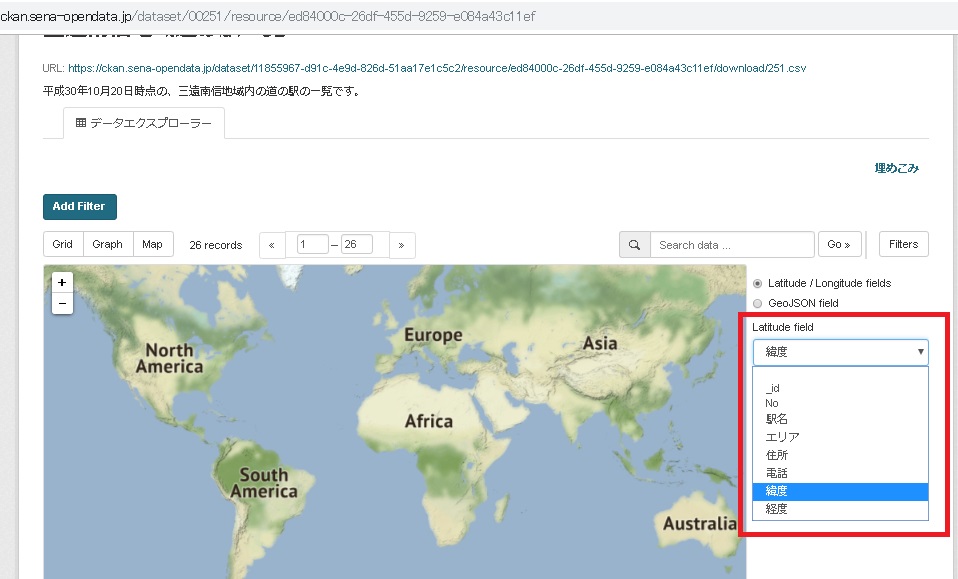Go to next records page arrow
This screenshot has width=958, height=579.
[x=402, y=245]
